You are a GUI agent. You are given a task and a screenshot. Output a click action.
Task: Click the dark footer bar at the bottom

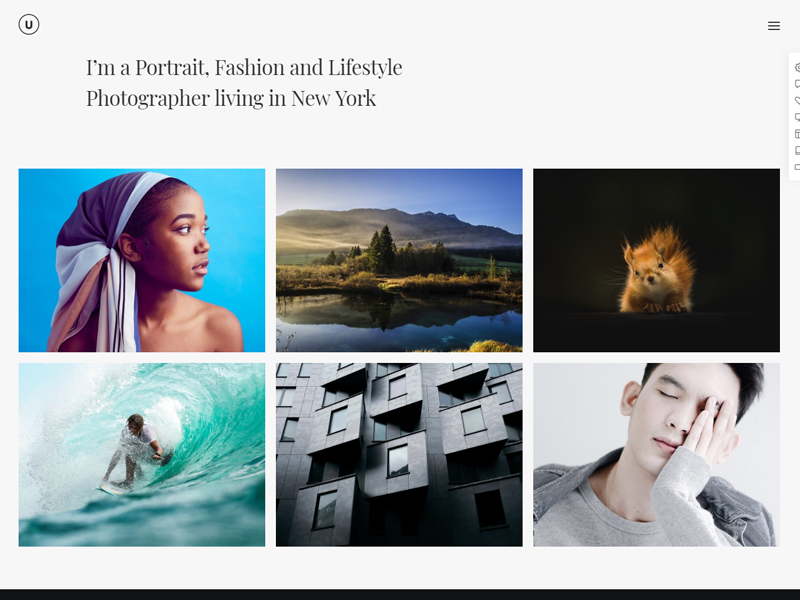tap(400, 594)
